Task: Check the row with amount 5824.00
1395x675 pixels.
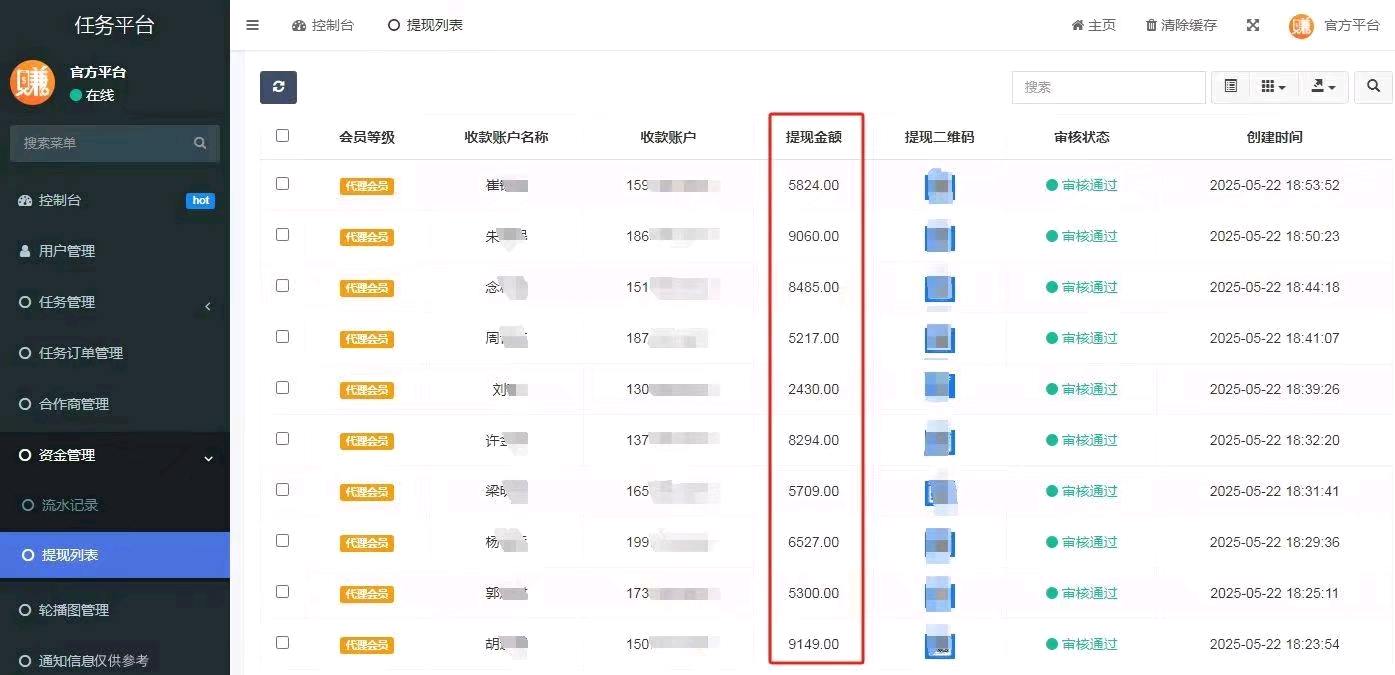Action: point(281,185)
